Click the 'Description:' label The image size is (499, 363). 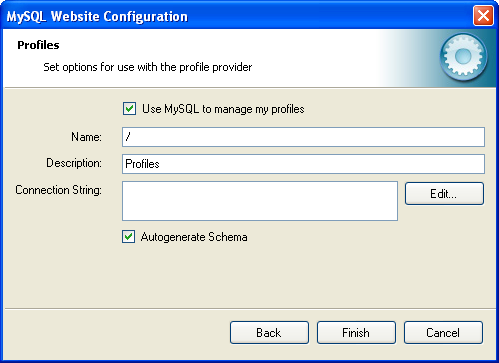(74, 163)
